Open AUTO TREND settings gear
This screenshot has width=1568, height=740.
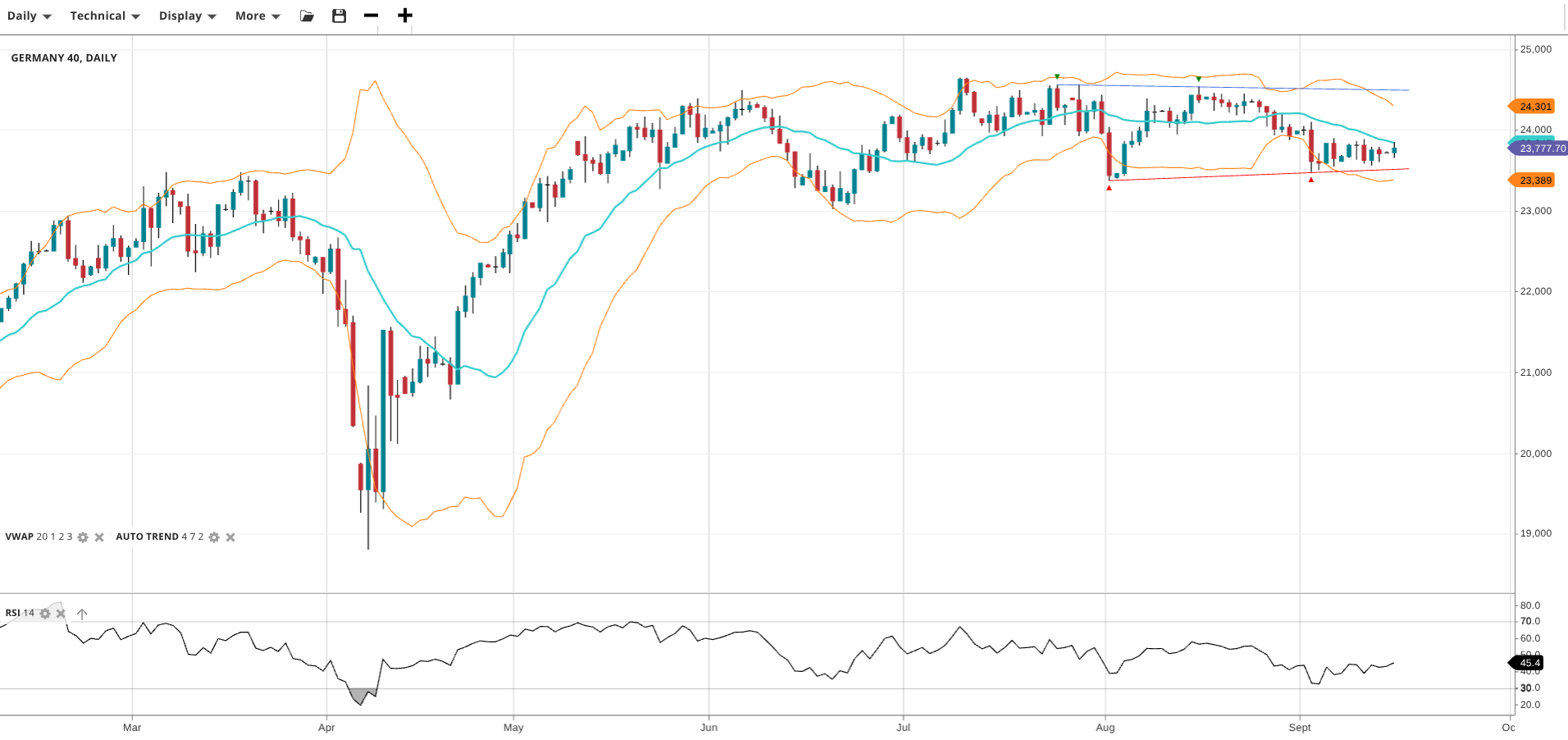(x=214, y=537)
